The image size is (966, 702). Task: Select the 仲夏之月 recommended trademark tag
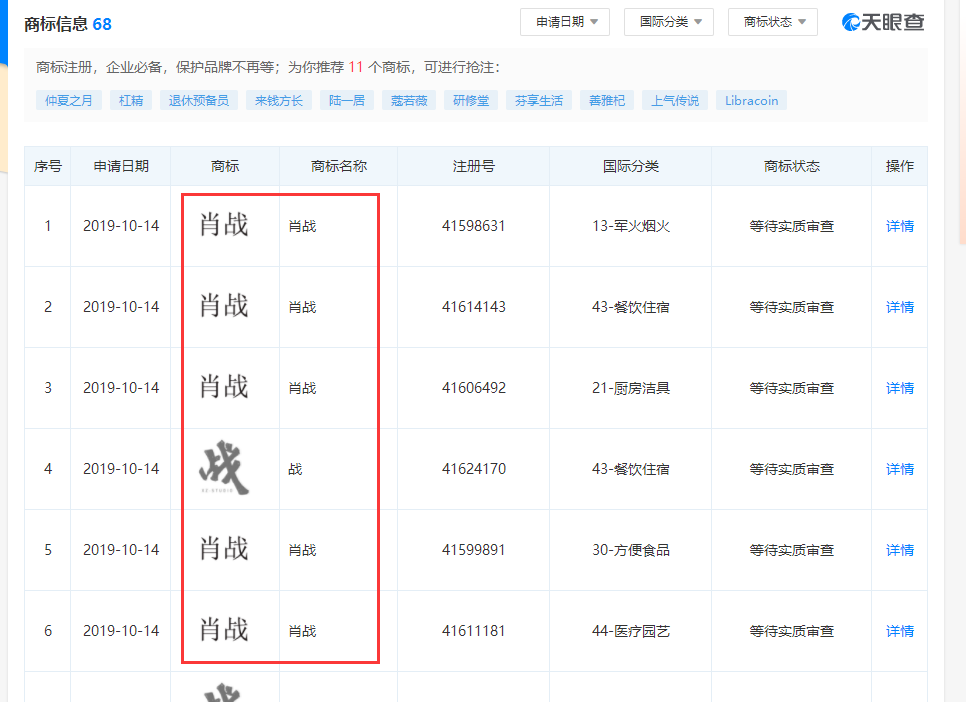point(68,100)
